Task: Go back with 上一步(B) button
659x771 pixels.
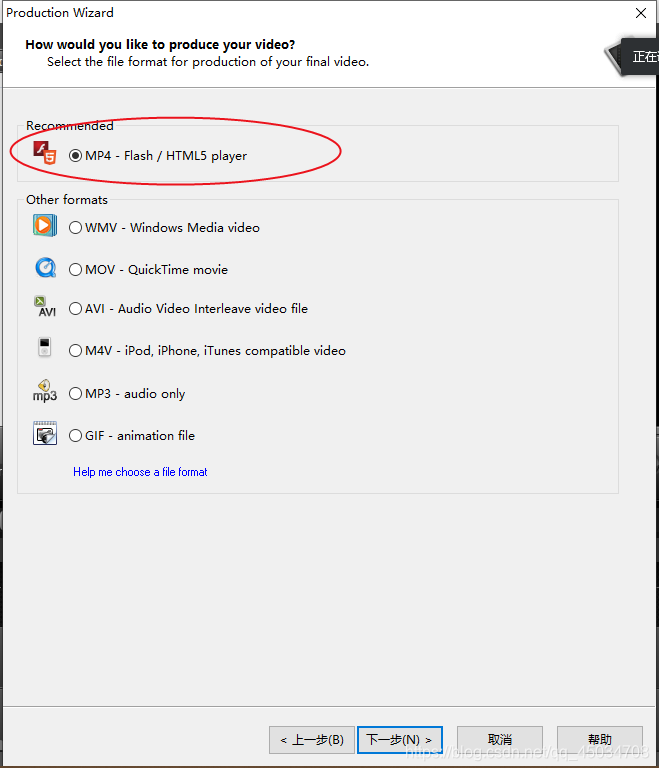Action: 312,740
